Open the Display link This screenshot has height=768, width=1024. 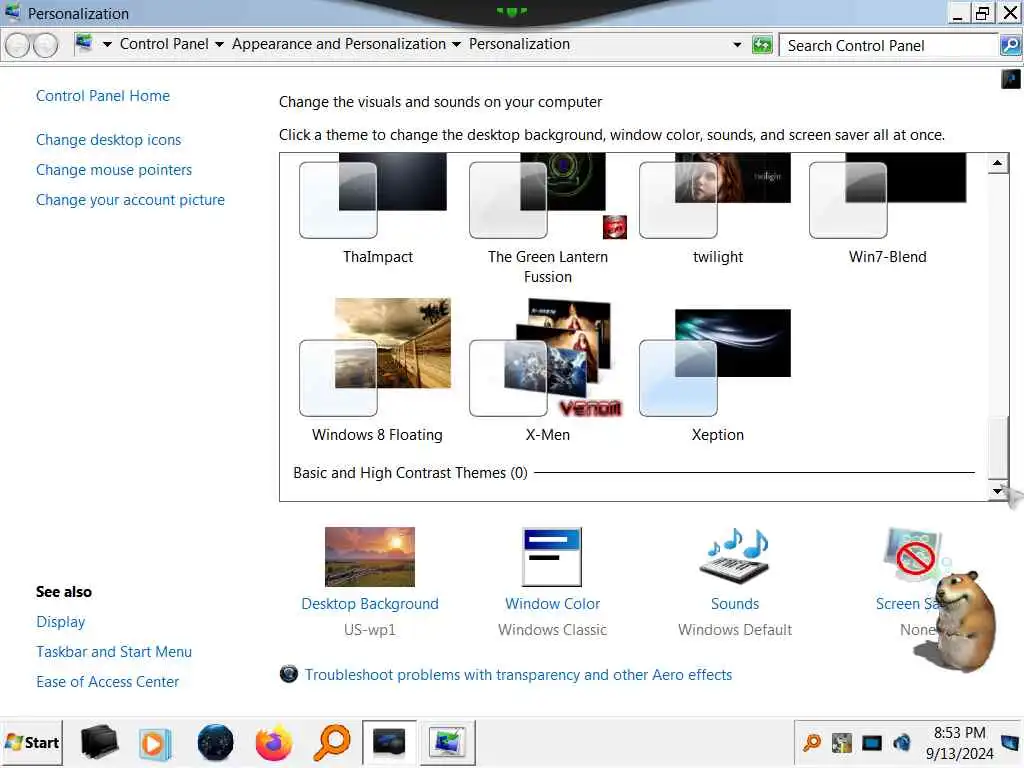pos(61,622)
